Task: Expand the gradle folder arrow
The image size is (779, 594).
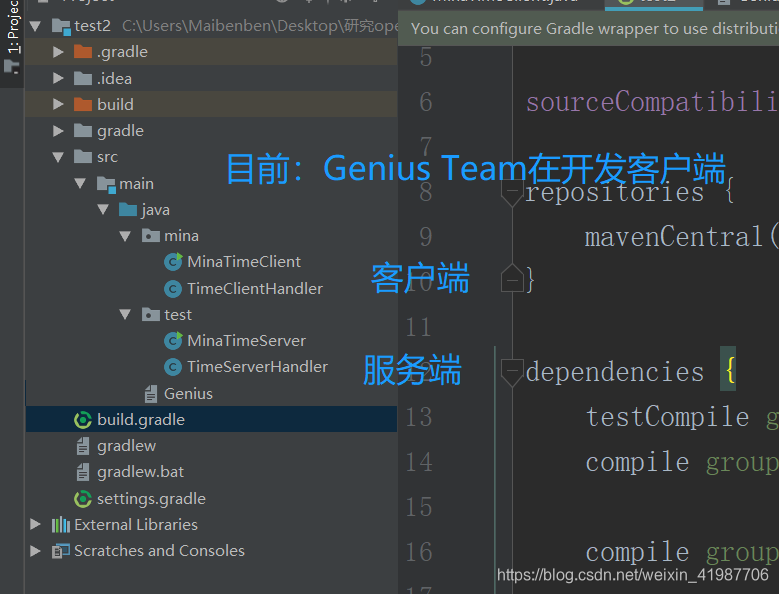Action: (x=58, y=131)
